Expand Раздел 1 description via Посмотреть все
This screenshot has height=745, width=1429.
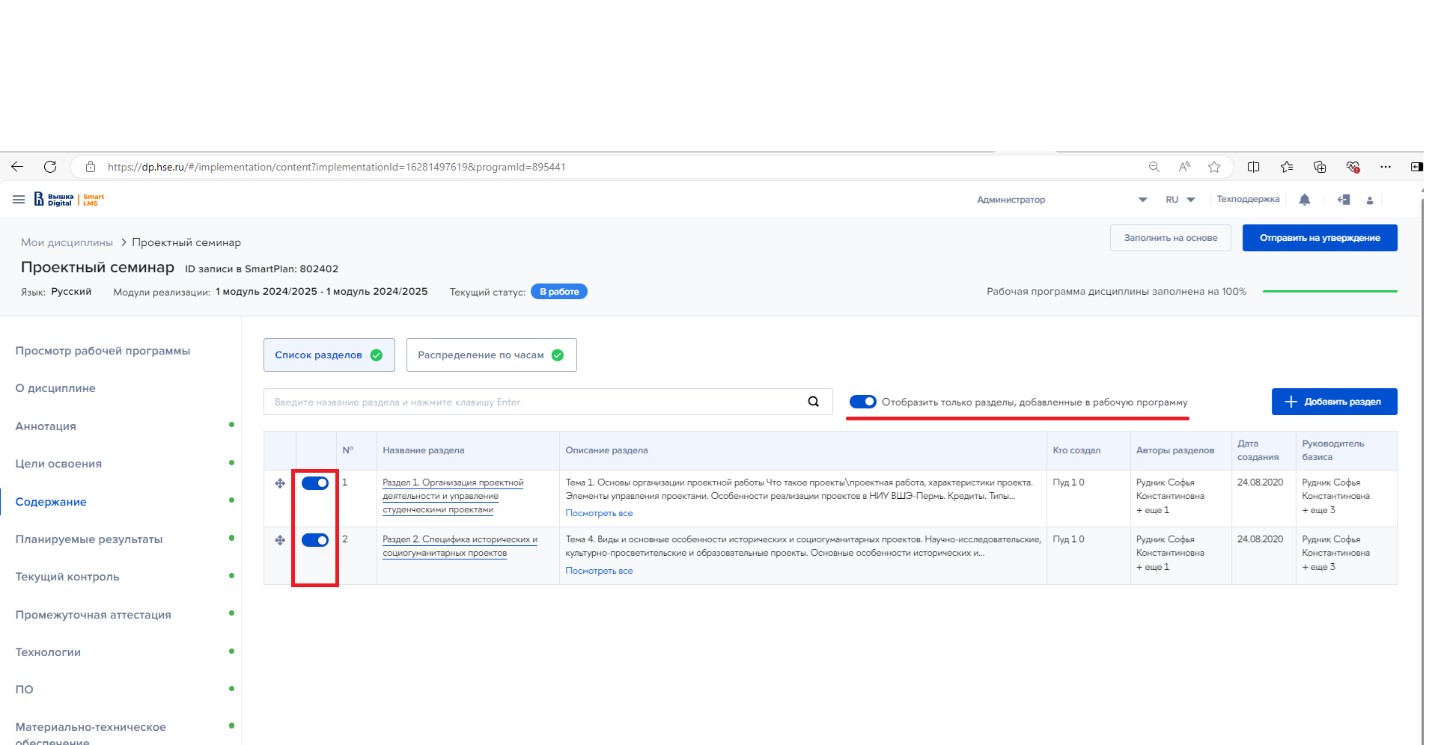[x=599, y=513]
